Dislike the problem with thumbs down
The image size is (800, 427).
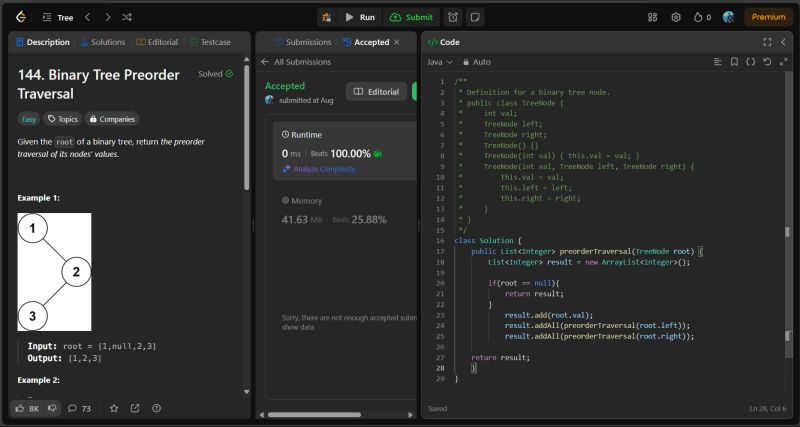(52, 408)
